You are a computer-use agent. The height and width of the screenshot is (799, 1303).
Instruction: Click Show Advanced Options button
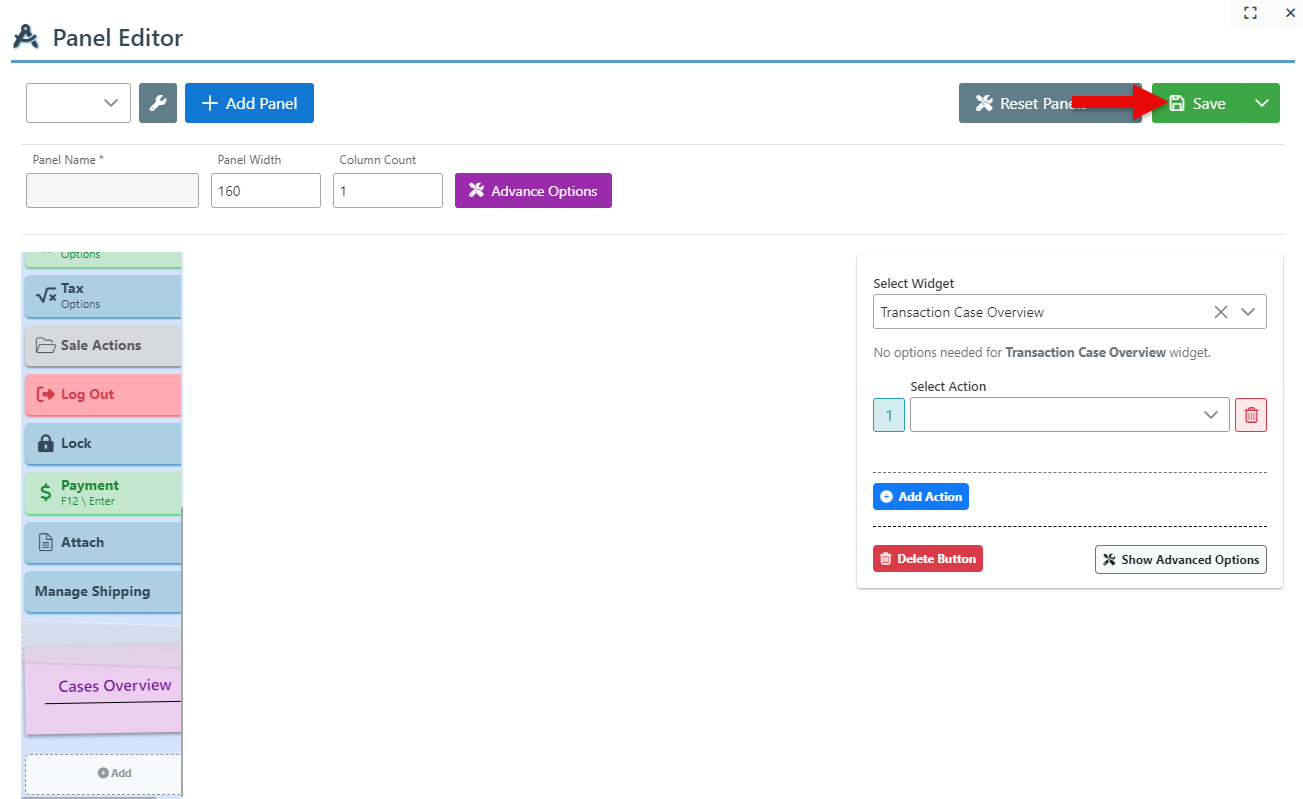1180,560
